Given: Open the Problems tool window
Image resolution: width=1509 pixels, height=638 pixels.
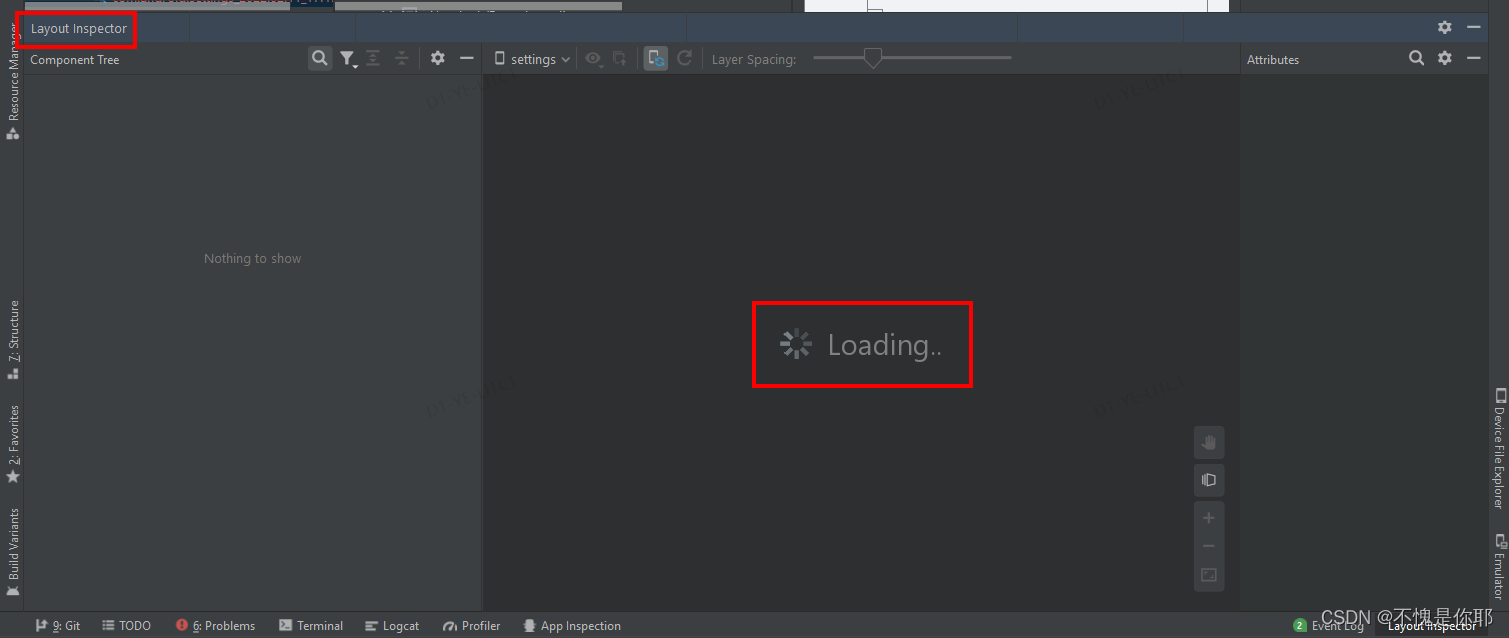Looking at the screenshot, I should tap(215, 626).
